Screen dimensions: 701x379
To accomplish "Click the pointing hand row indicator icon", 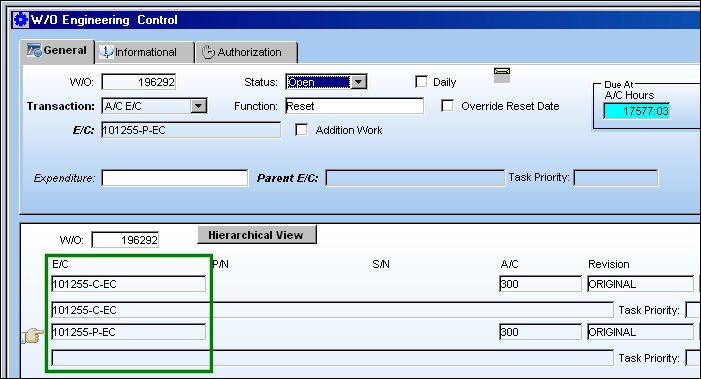I will click(x=33, y=335).
